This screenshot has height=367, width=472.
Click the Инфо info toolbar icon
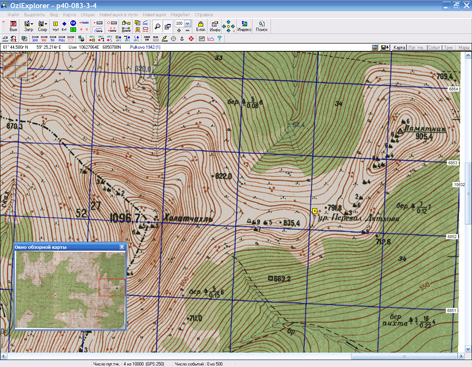(x=215, y=26)
